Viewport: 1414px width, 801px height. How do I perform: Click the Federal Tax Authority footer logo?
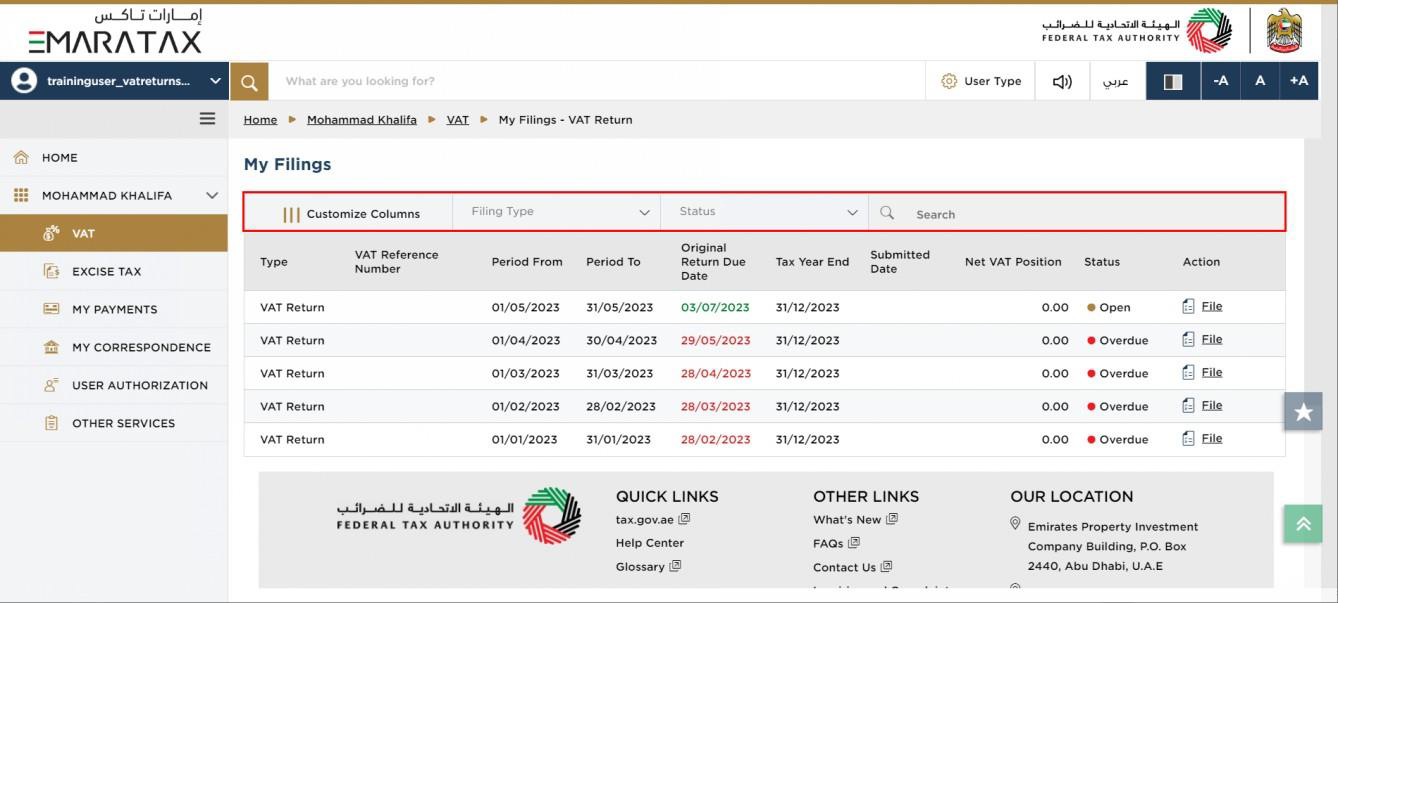458,516
